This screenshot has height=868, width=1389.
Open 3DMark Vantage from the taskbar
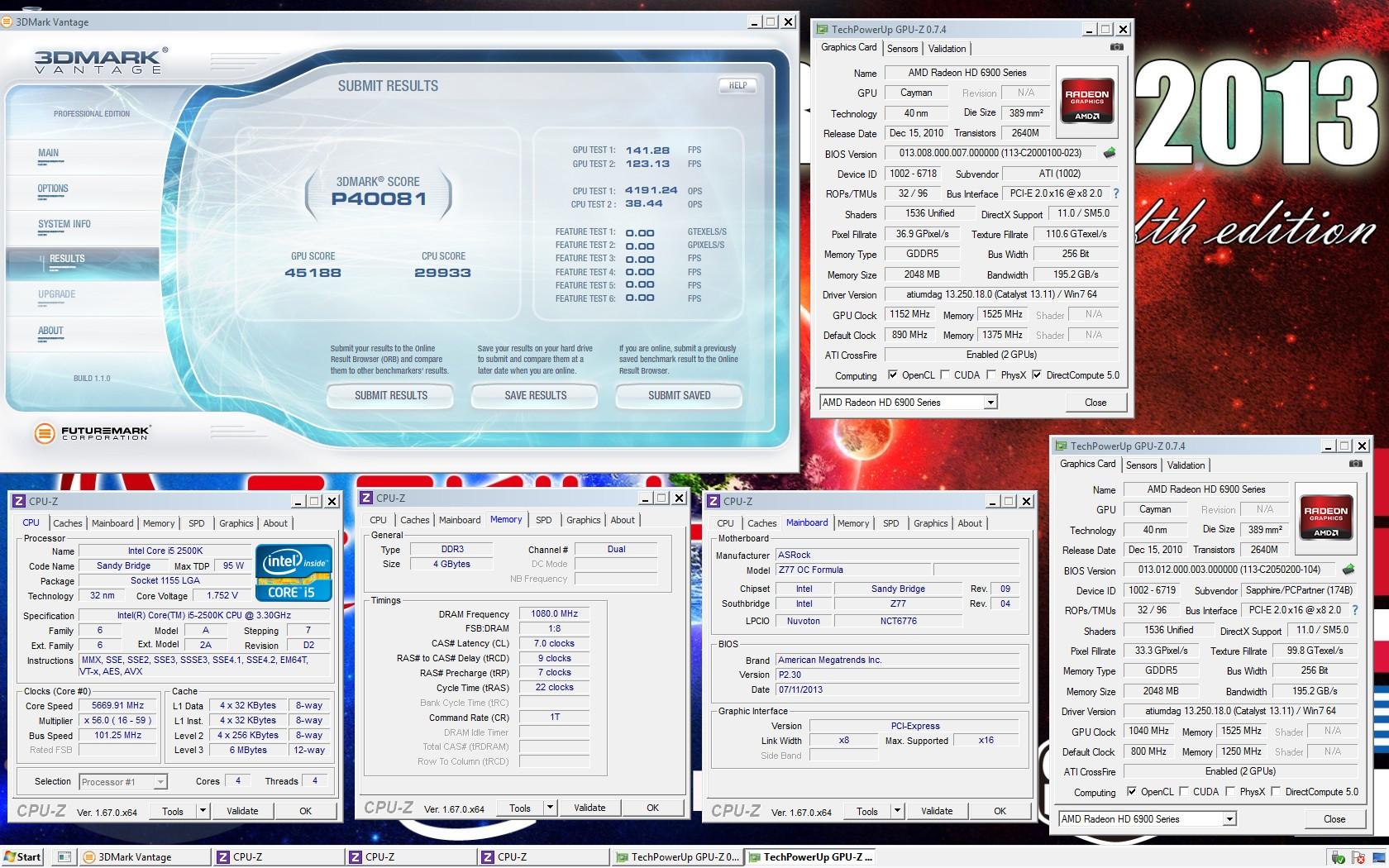pos(145,856)
